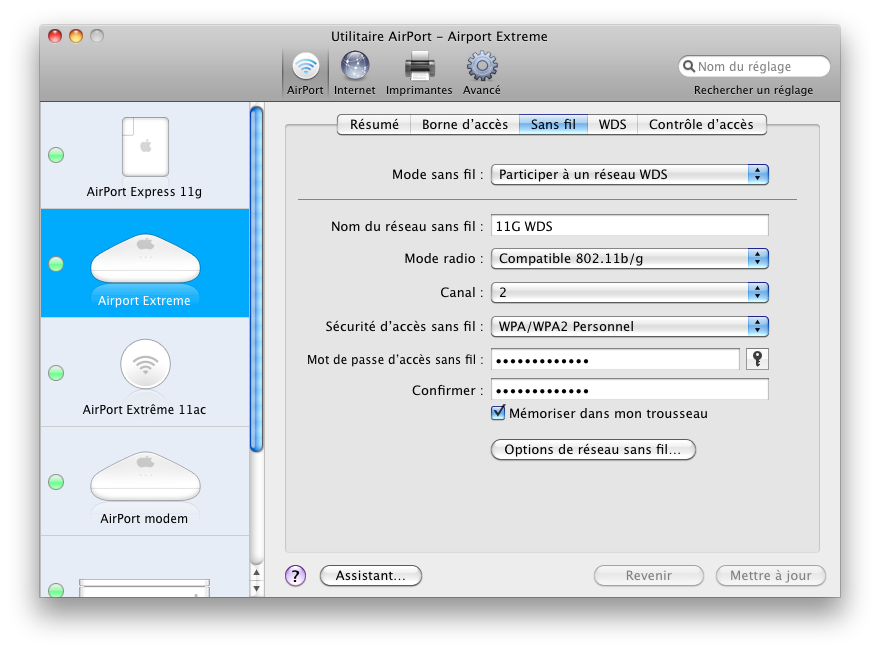This screenshot has height=652, width=880.
Task: Click the Canal label text
Action: [x=461, y=292]
